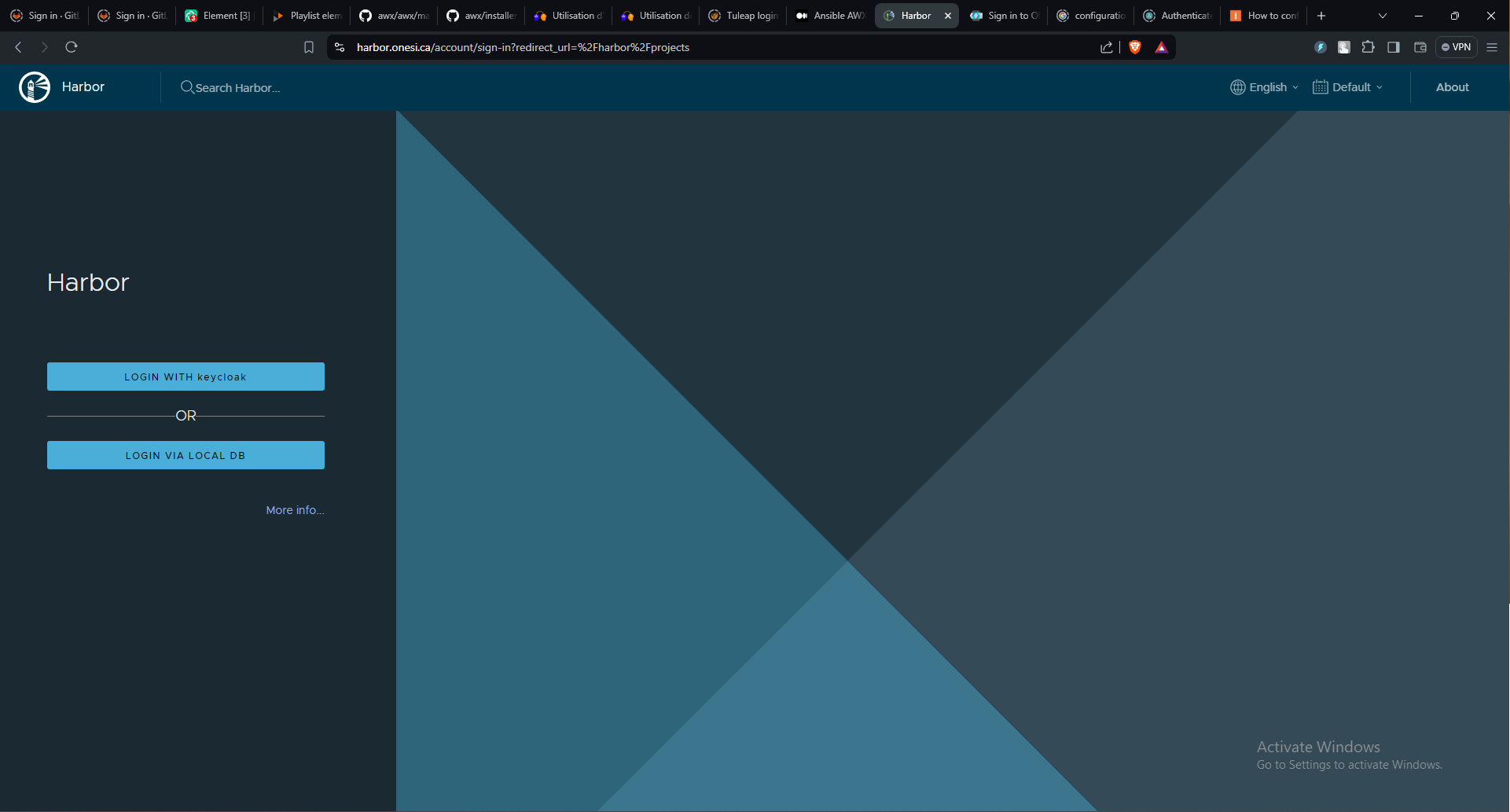Go back with browser back arrow
The height and width of the screenshot is (812, 1510).
(18, 47)
